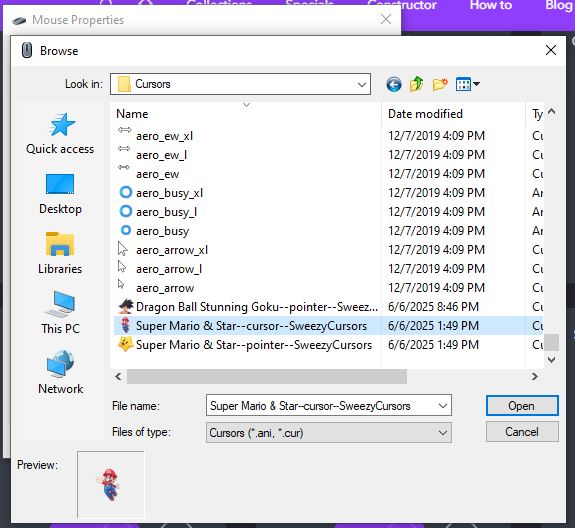
Task: Open the View Menu icon
Action: [468, 84]
